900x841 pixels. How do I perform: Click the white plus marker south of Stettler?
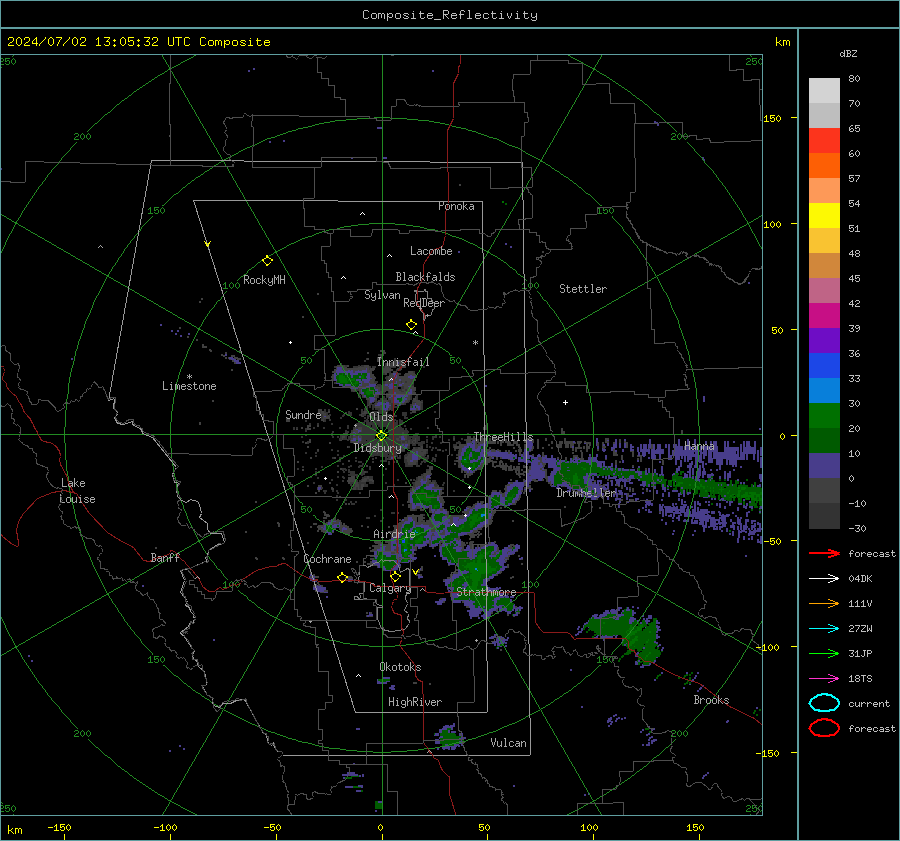coord(565,402)
